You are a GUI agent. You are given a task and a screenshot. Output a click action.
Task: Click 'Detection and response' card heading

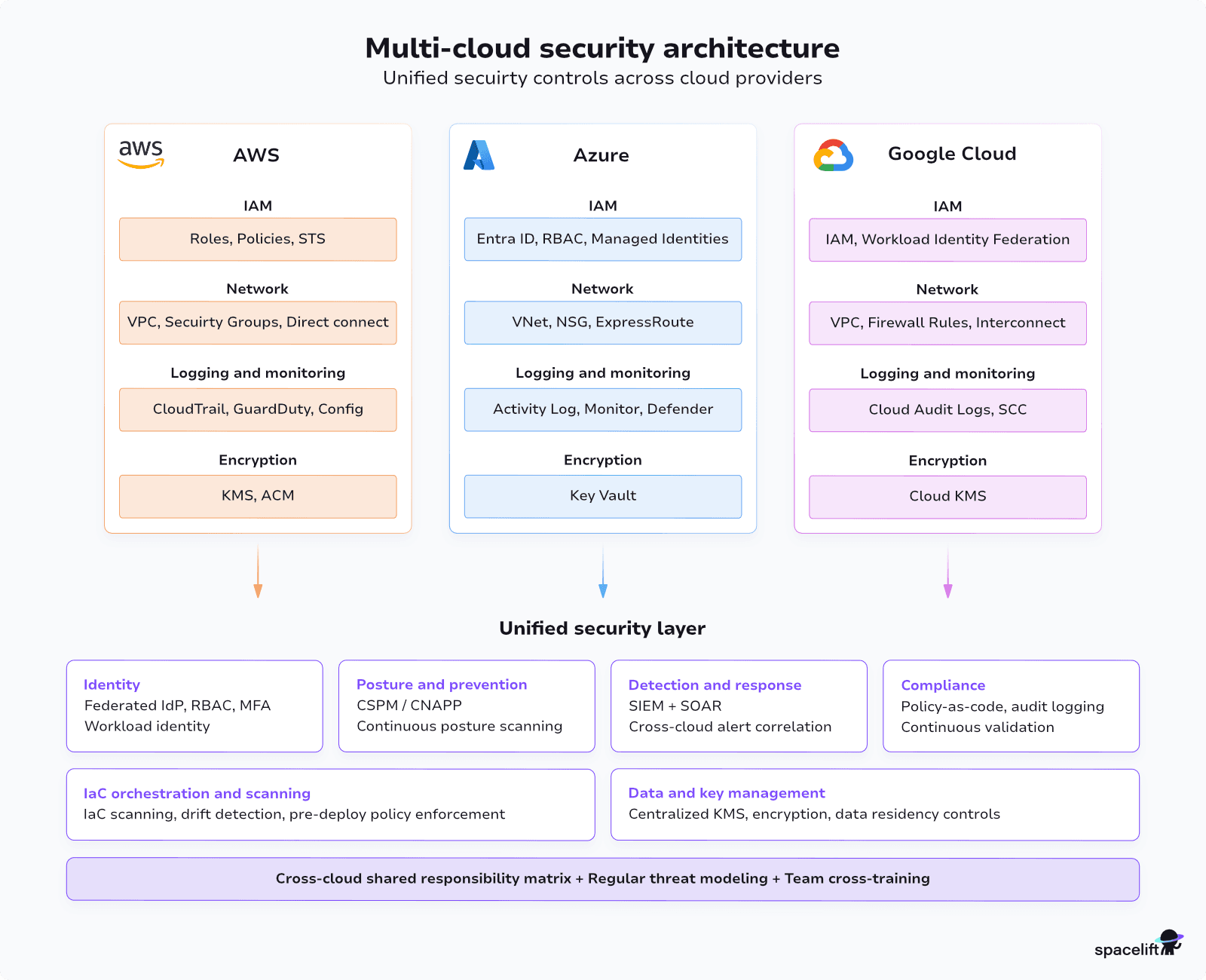[715, 685]
